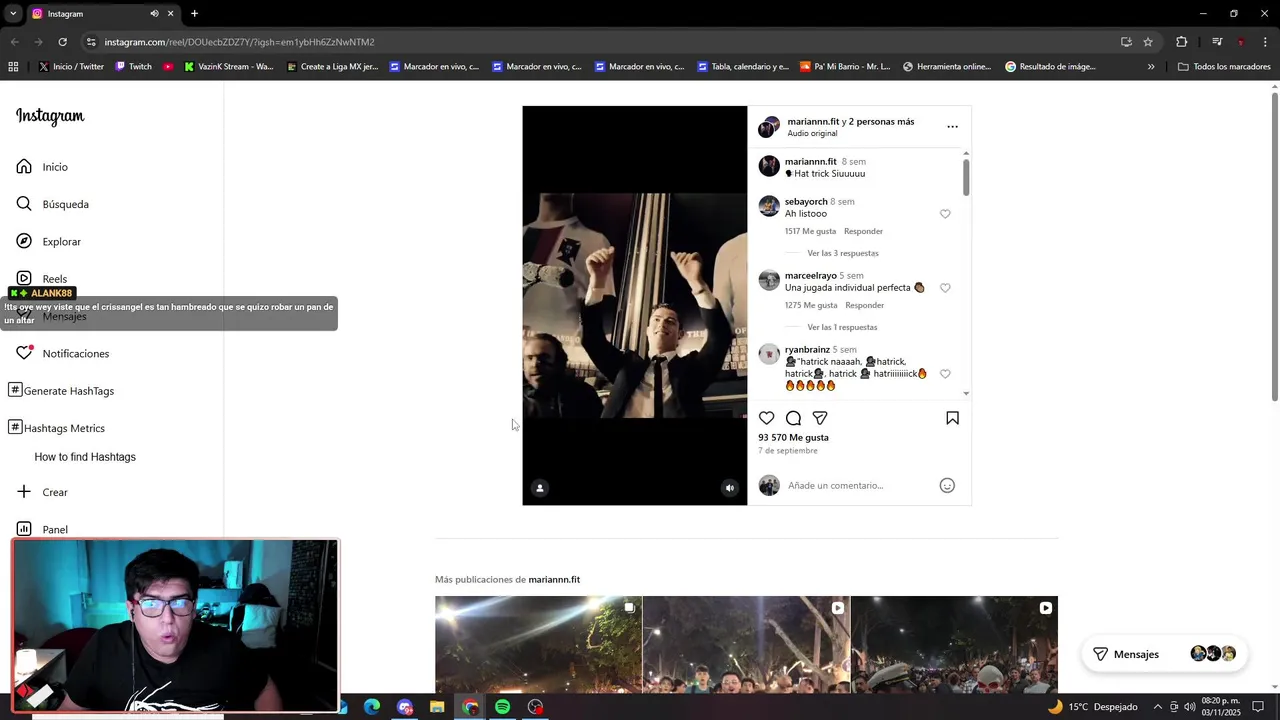Reload the page in Chrome
This screenshot has height=720, width=1280.
point(62,42)
